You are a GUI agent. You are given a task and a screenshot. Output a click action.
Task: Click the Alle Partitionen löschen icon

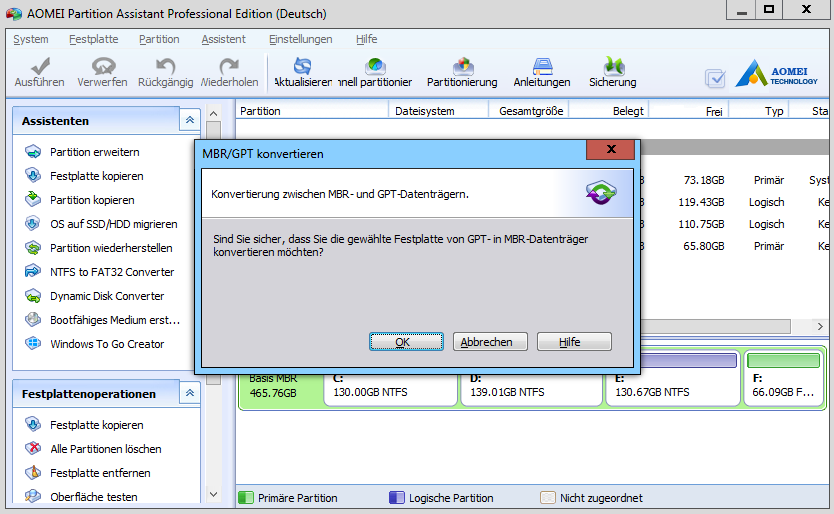click(33, 449)
